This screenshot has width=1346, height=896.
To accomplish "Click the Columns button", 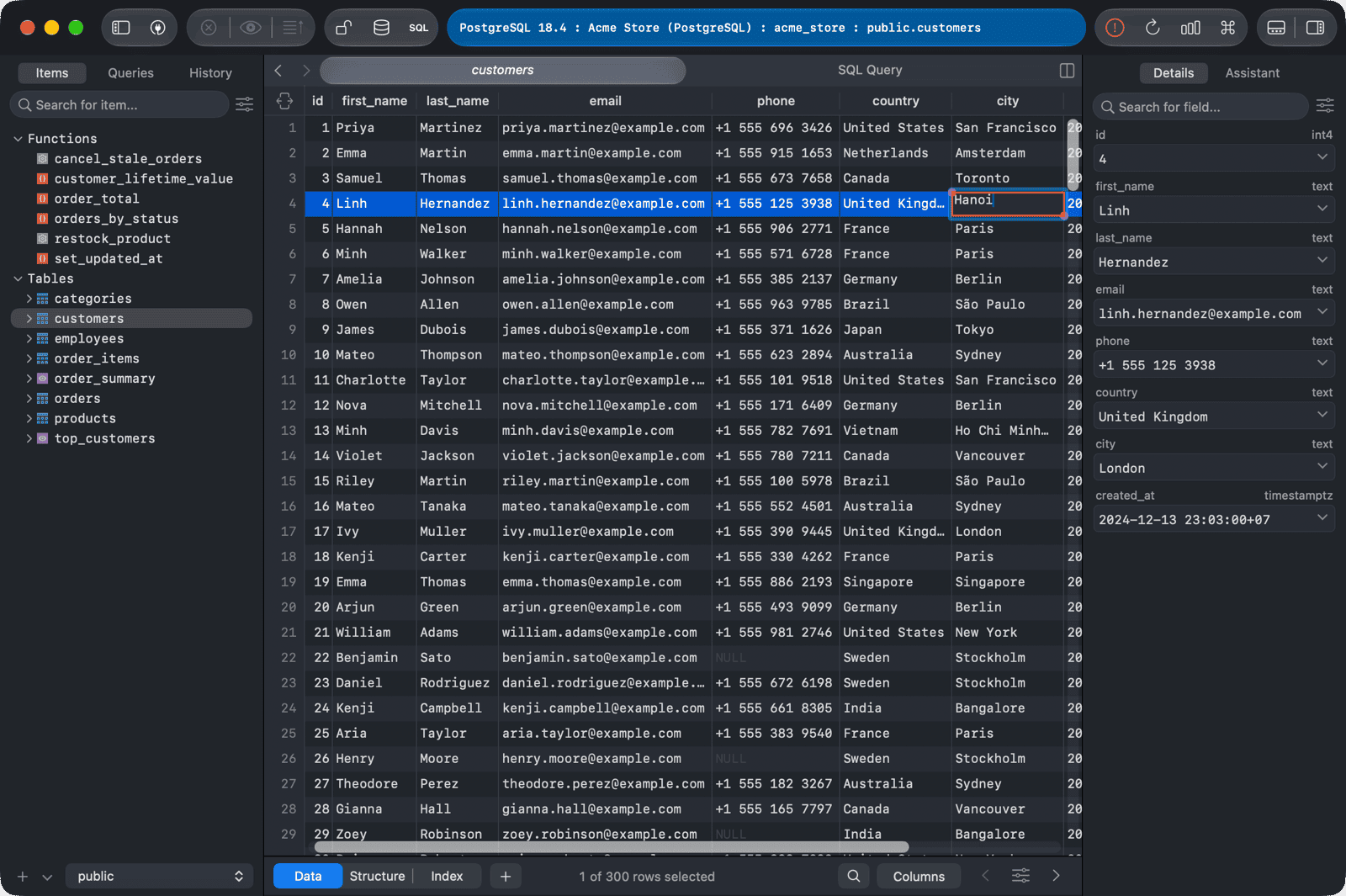I will (919, 877).
